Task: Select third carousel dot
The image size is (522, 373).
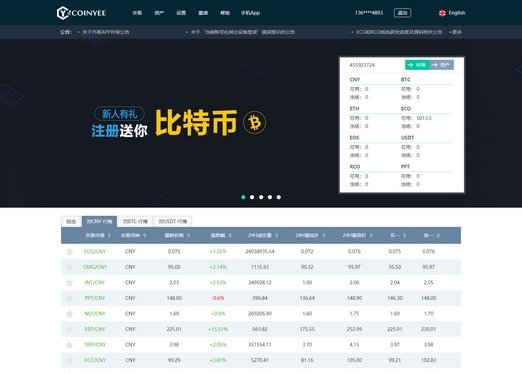Action: [261, 197]
